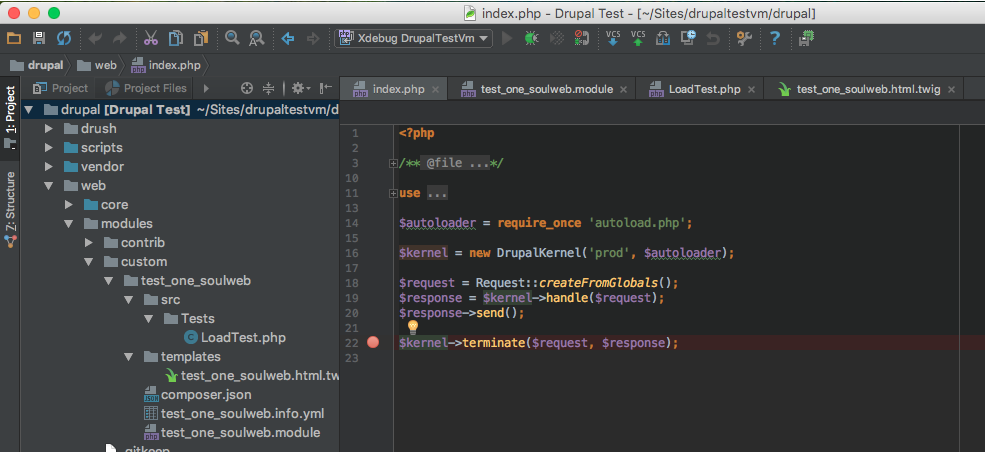Click the Find magnifier icon

click(232, 39)
